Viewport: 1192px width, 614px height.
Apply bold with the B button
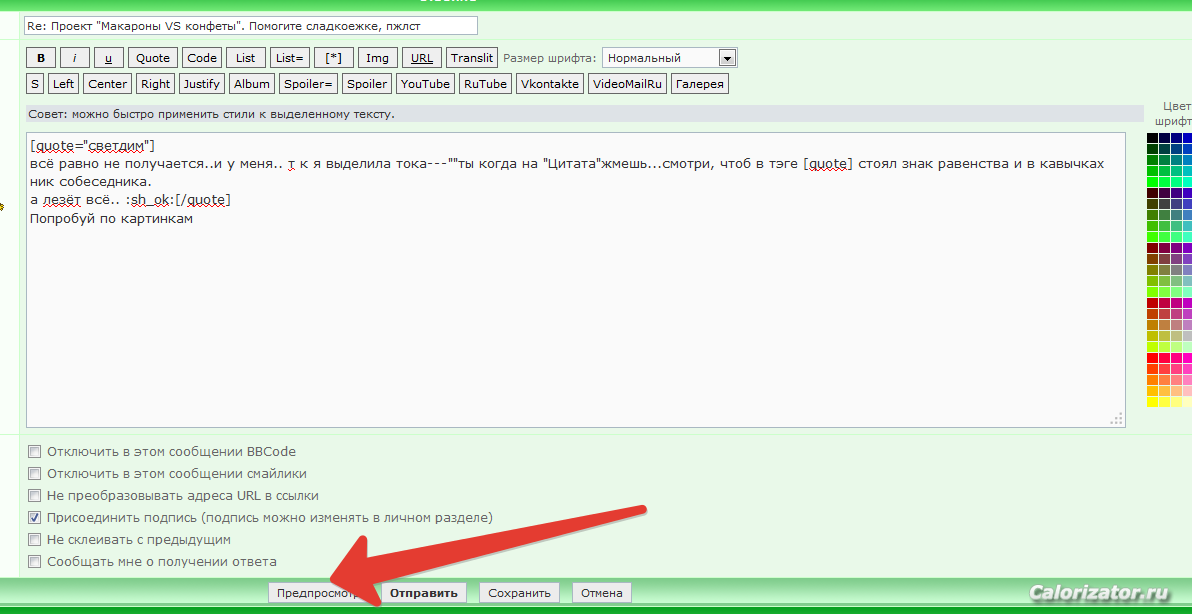coord(41,58)
